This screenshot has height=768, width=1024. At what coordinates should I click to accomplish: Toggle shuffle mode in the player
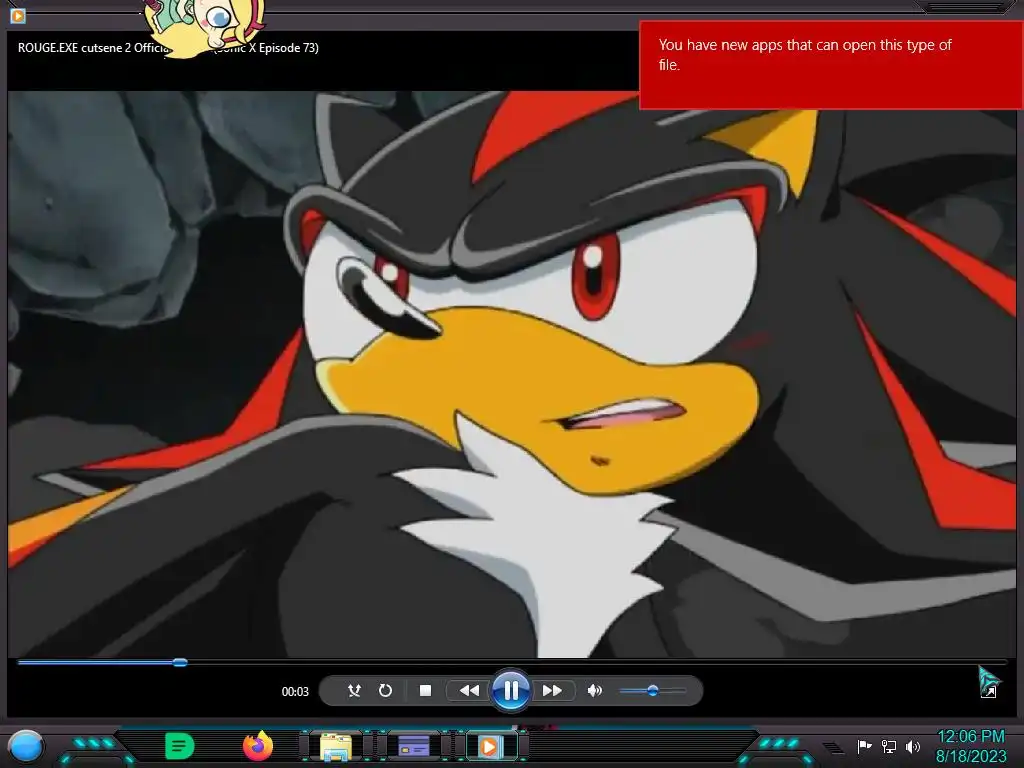click(354, 690)
